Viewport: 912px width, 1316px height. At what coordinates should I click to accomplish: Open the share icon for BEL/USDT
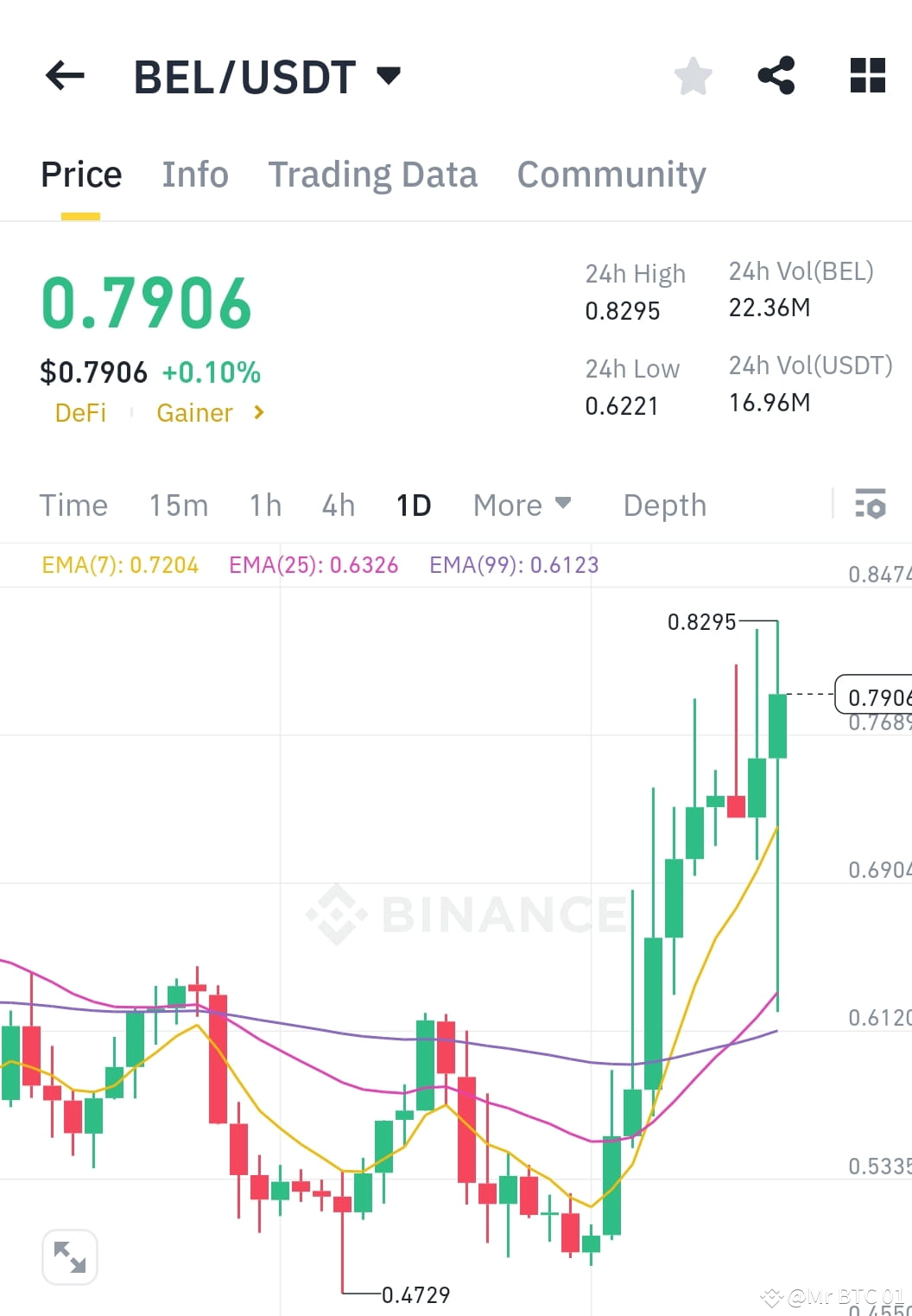click(776, 76)
